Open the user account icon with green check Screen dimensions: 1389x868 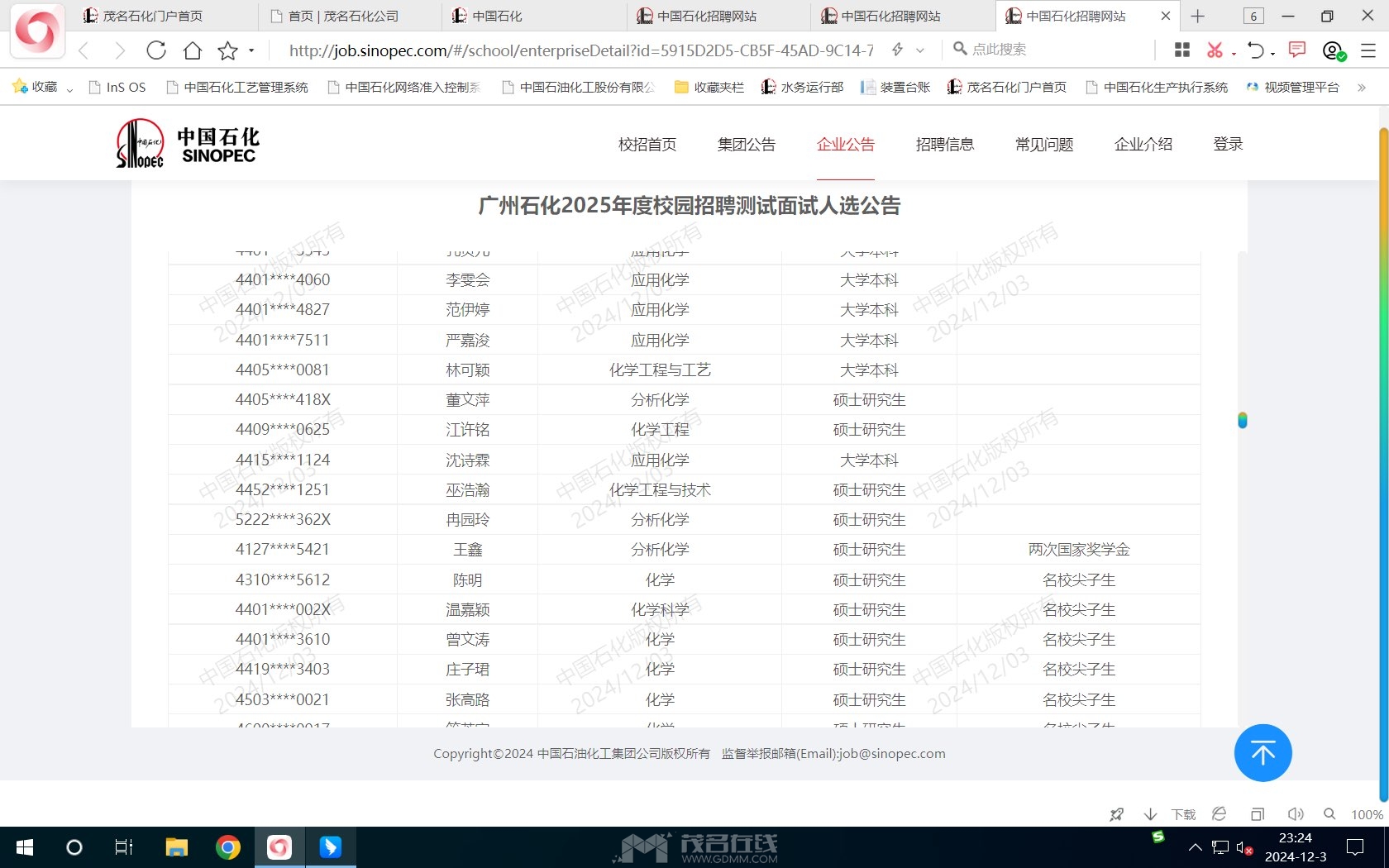click(1333, 50)
